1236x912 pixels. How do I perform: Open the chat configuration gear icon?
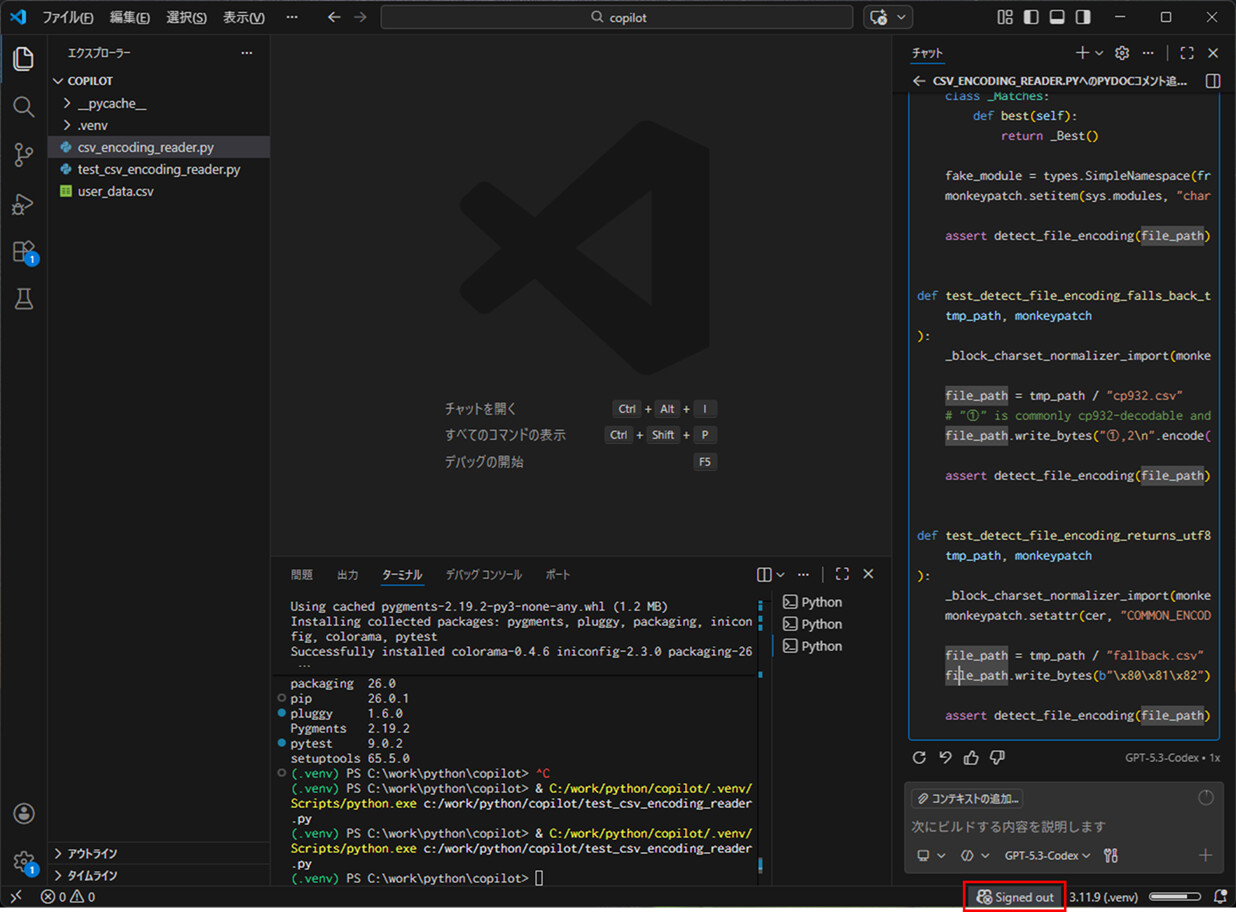1121,53
